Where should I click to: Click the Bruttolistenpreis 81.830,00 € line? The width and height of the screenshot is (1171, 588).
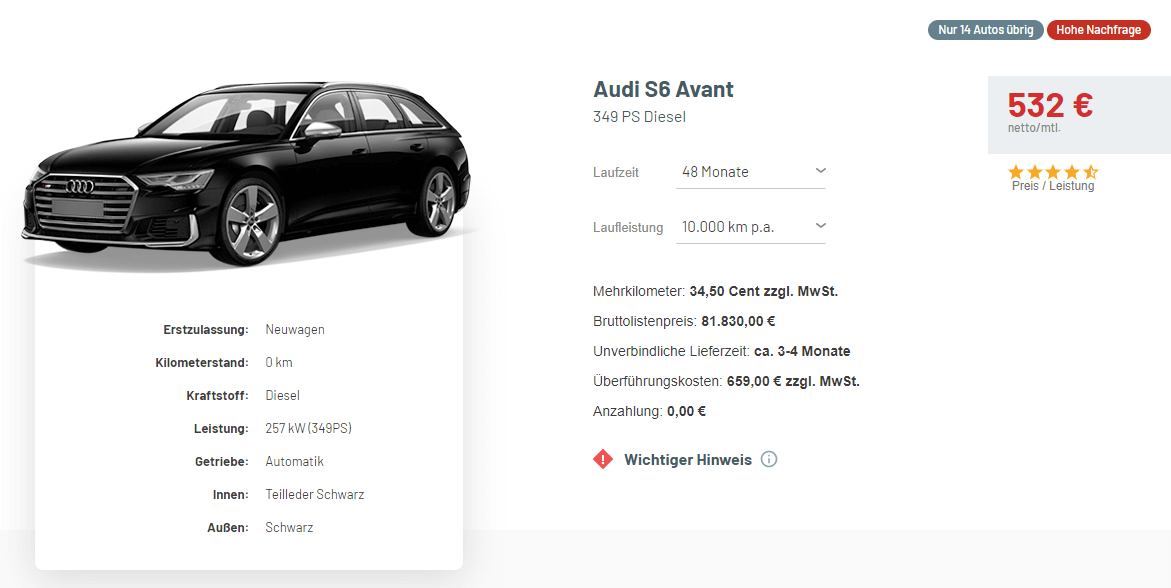tap(684, 321)
